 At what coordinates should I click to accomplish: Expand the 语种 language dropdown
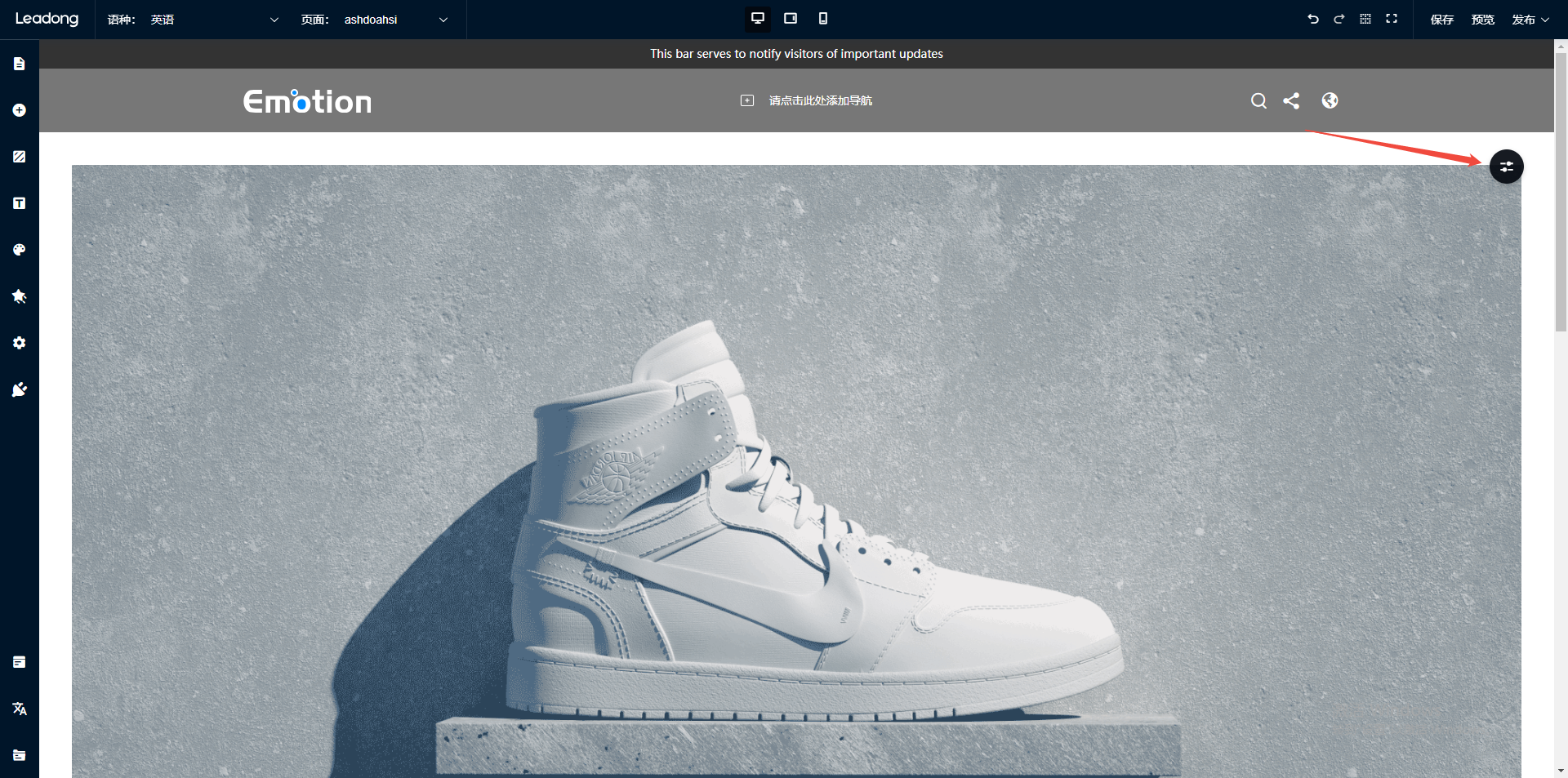click(x=274, y=20)
